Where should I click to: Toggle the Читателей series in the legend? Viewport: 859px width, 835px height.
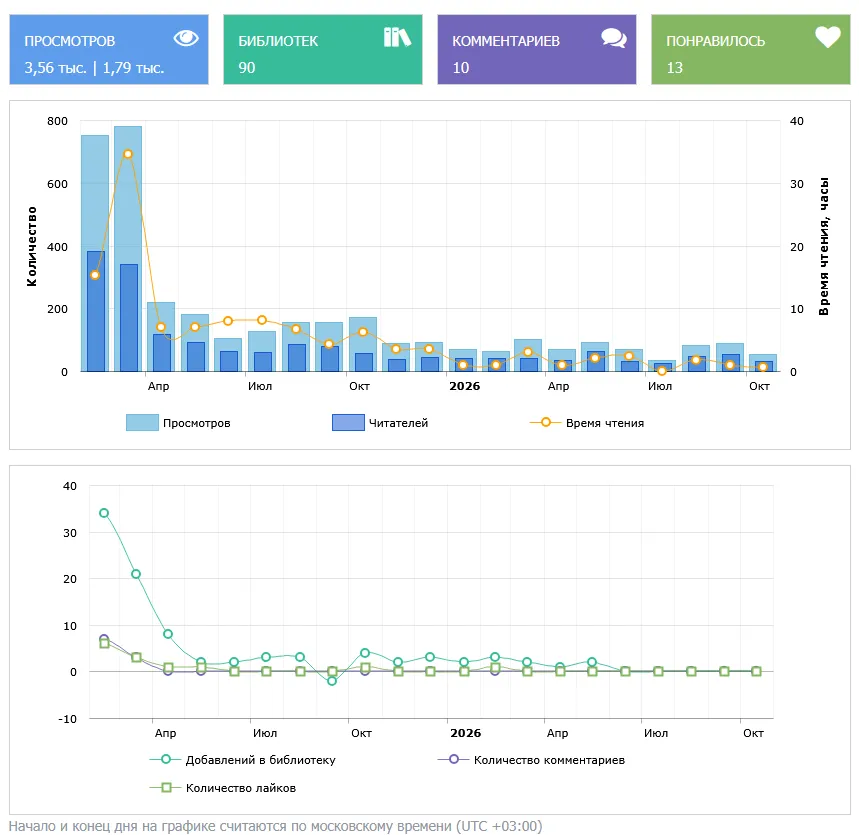point(380,422)
